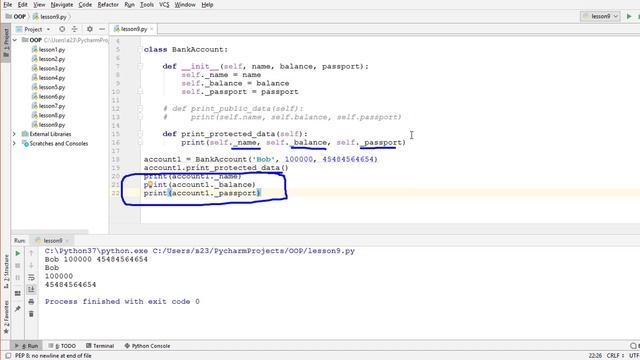This screenshot has height=360, width=640.
Task: Clear all Run console output with trash icon
Action: [x=31, y=314]
